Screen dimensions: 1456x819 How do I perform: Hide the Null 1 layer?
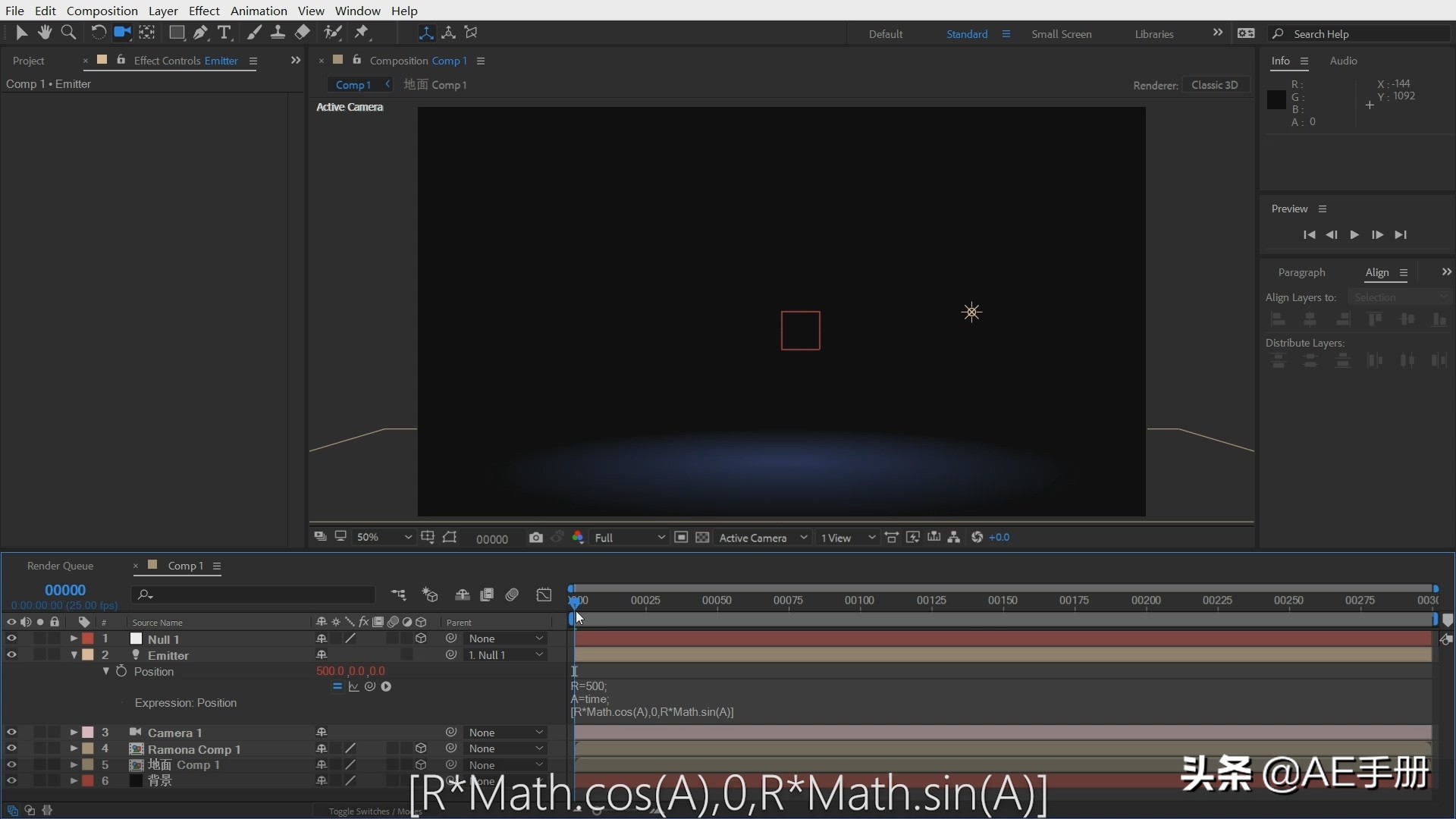point(11,639)
